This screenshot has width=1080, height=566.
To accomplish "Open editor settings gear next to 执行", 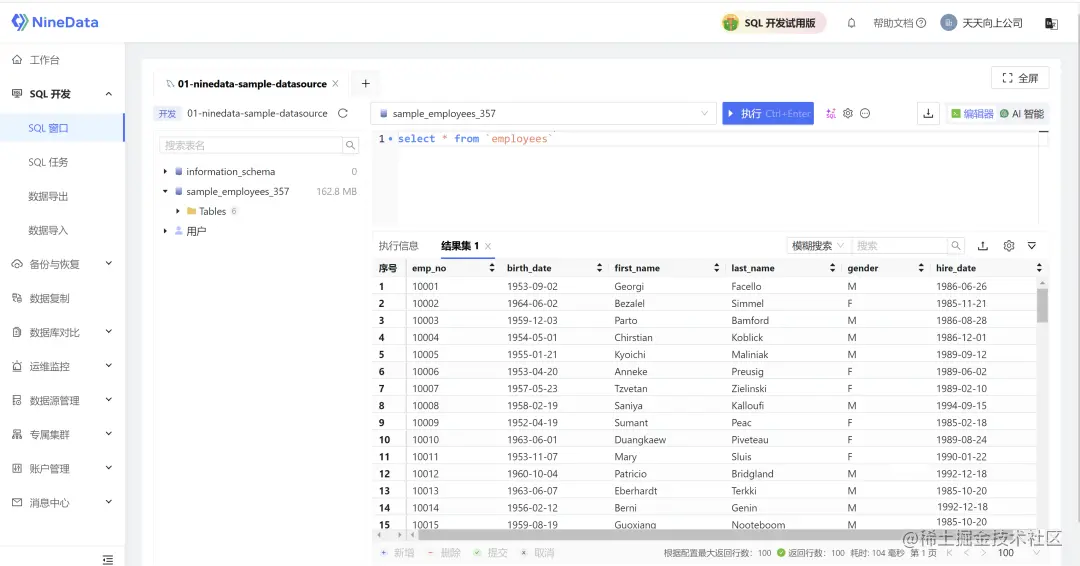I will (x=848, y=114).
